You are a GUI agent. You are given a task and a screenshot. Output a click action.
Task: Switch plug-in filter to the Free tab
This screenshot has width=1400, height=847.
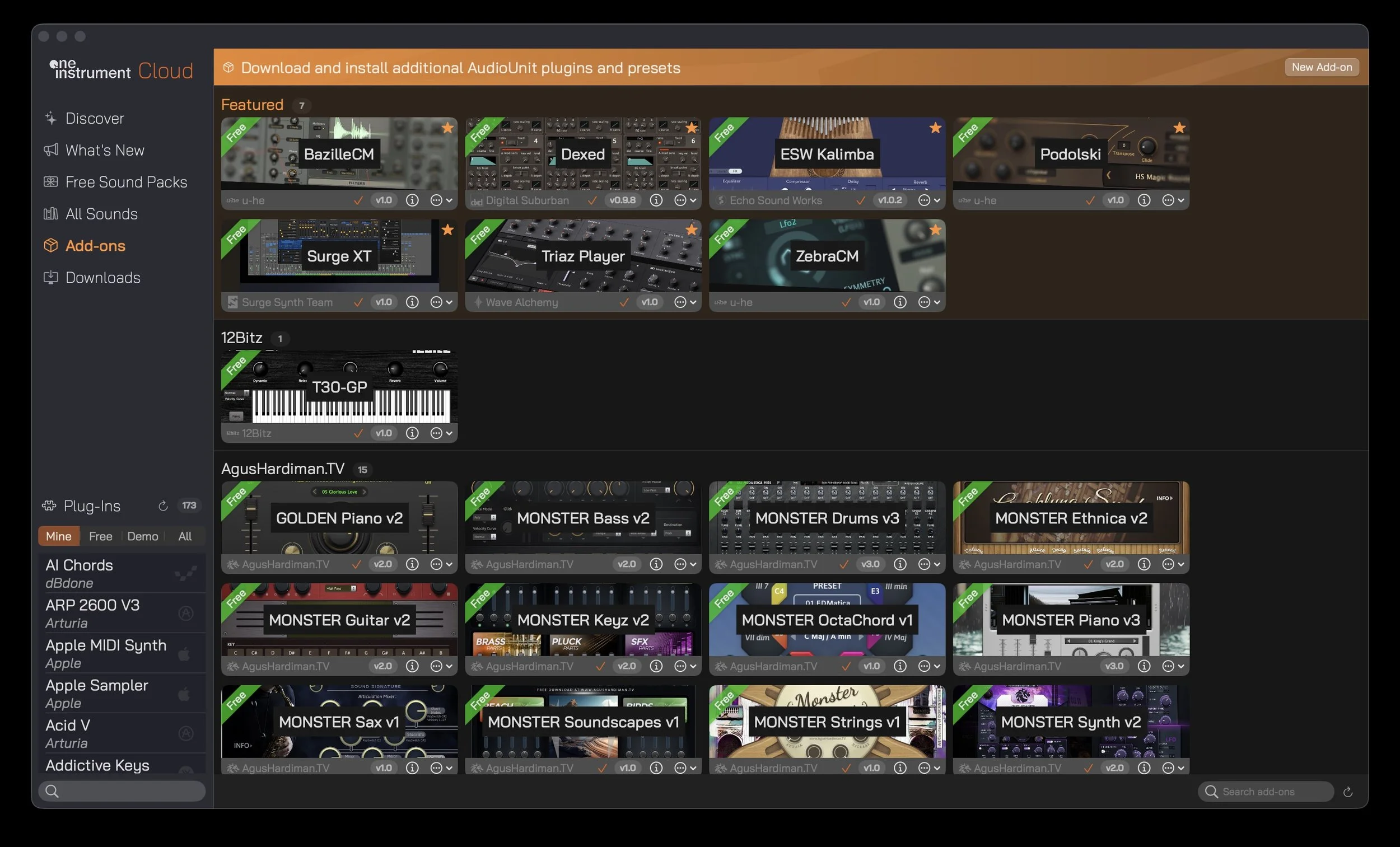tap(101, 536)
